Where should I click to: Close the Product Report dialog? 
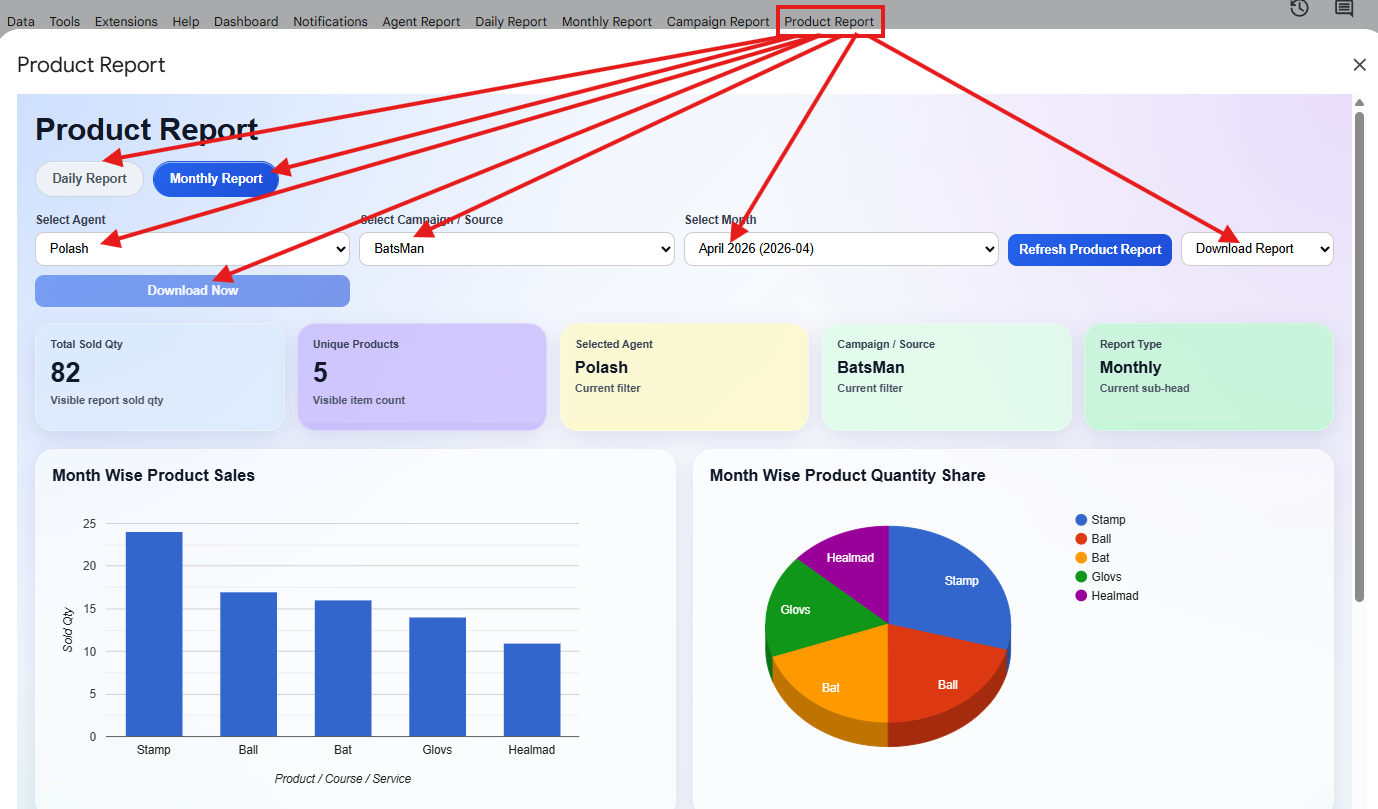tap(1359, 65)
